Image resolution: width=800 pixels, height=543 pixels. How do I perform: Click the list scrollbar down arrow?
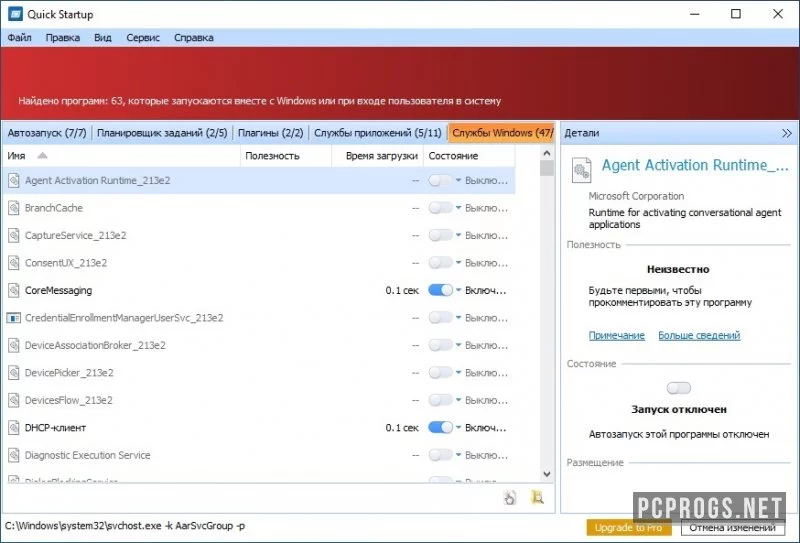(547, 474)
